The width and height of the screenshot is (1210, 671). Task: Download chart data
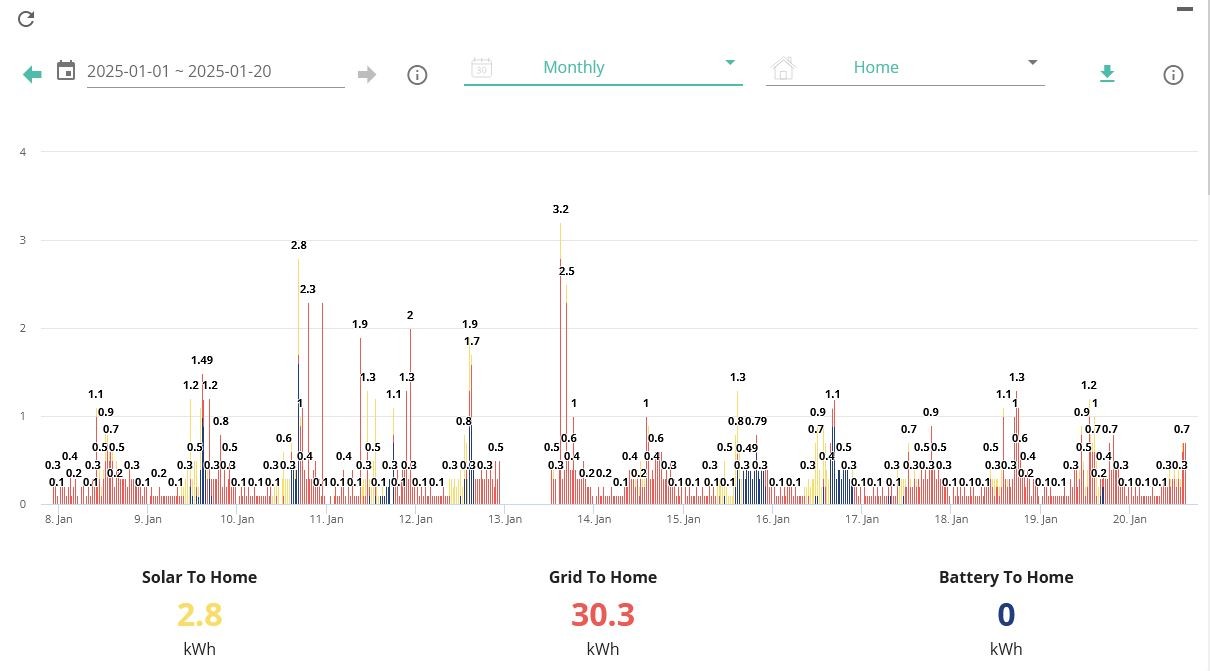[1107, 73]
